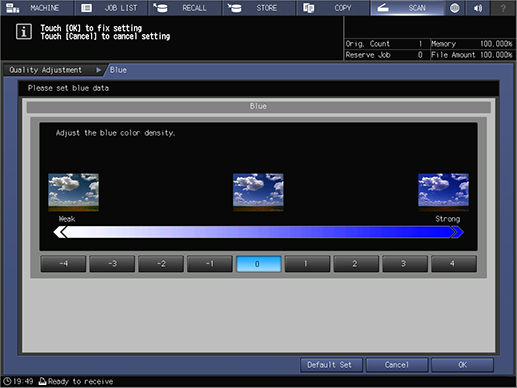Viewport: 517px width, 388px height.
Task: Click the Weak label
Action: (67, 219)
